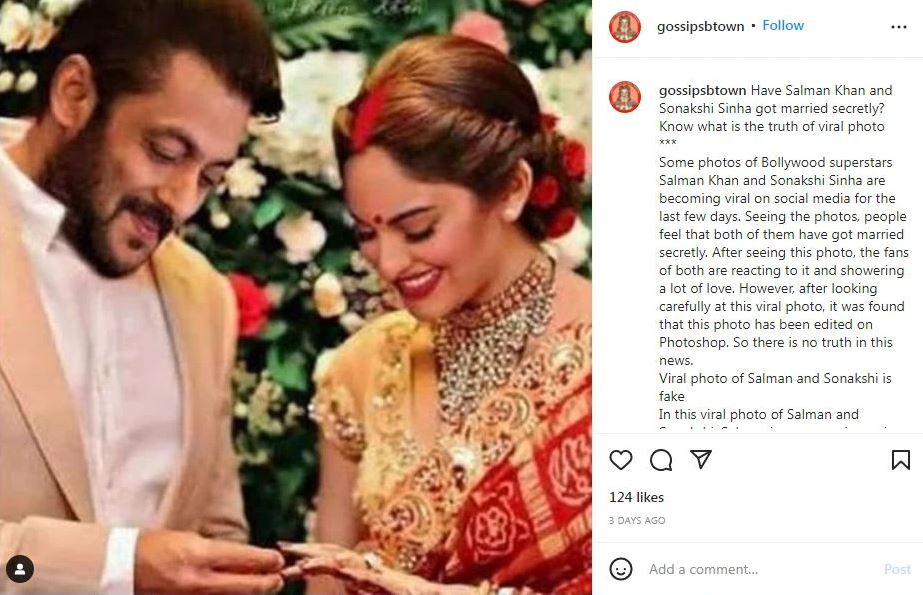Screen dimensions: 923x595
Task: Click the 3 DAYS AGO timestamp
Action: (637, 521)
